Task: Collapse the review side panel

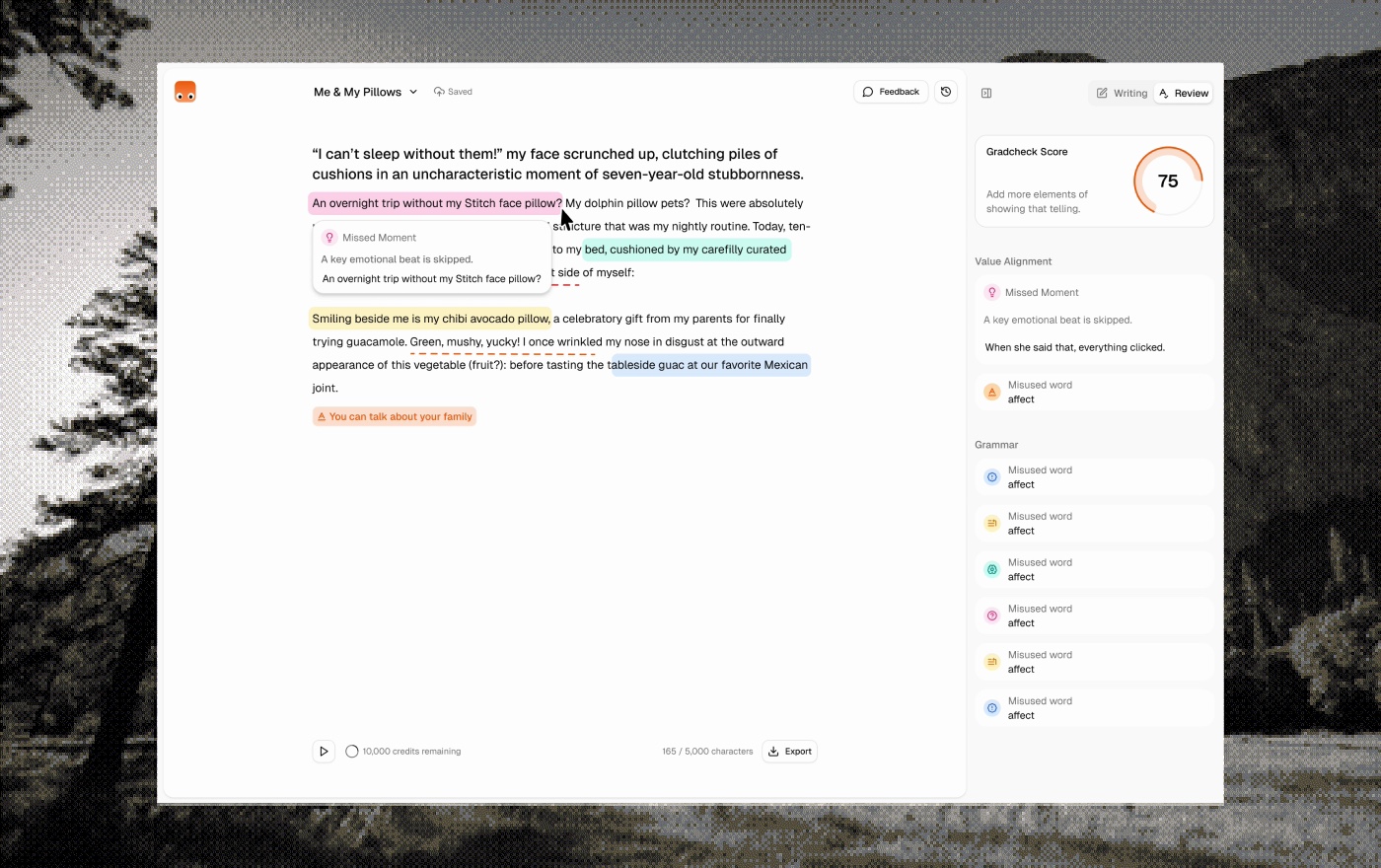Action: pyautogui.click(x=986, y=93)
